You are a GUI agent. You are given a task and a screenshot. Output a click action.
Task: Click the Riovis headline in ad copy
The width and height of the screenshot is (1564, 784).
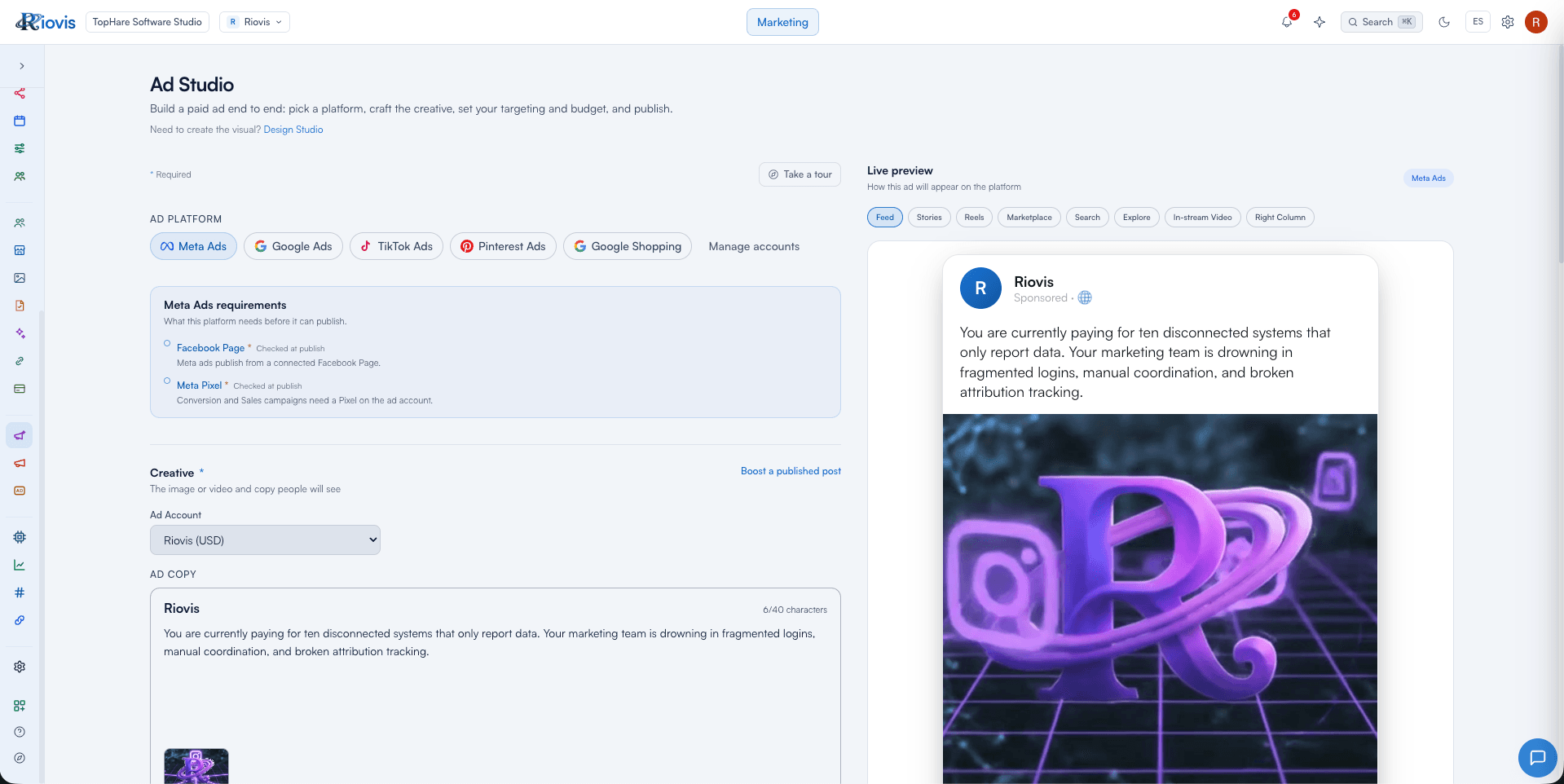click(182, 609)
